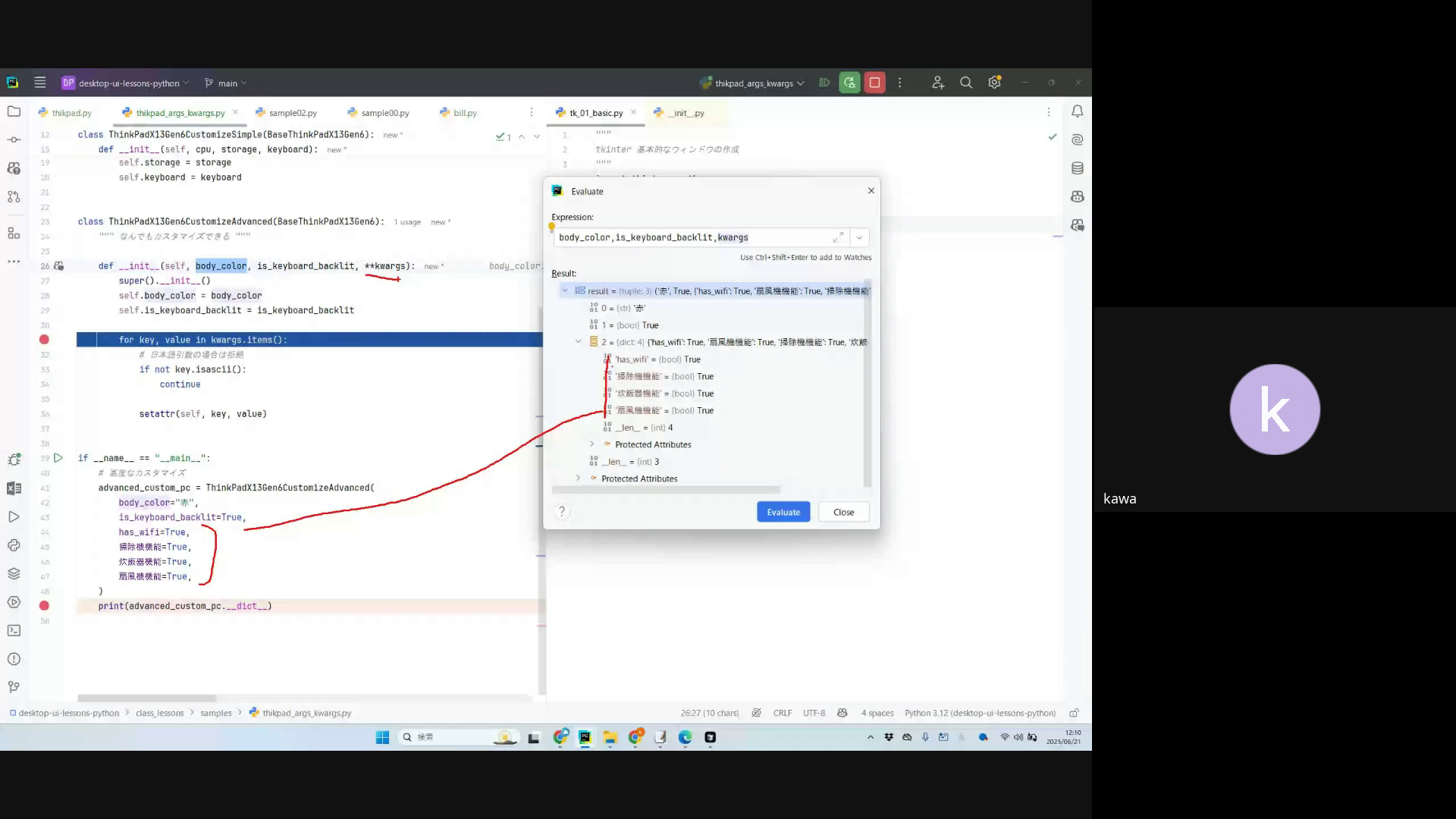Switch to the bill.py editor tab
Viewport: 1456px width, 819px height.
(464, 113)
